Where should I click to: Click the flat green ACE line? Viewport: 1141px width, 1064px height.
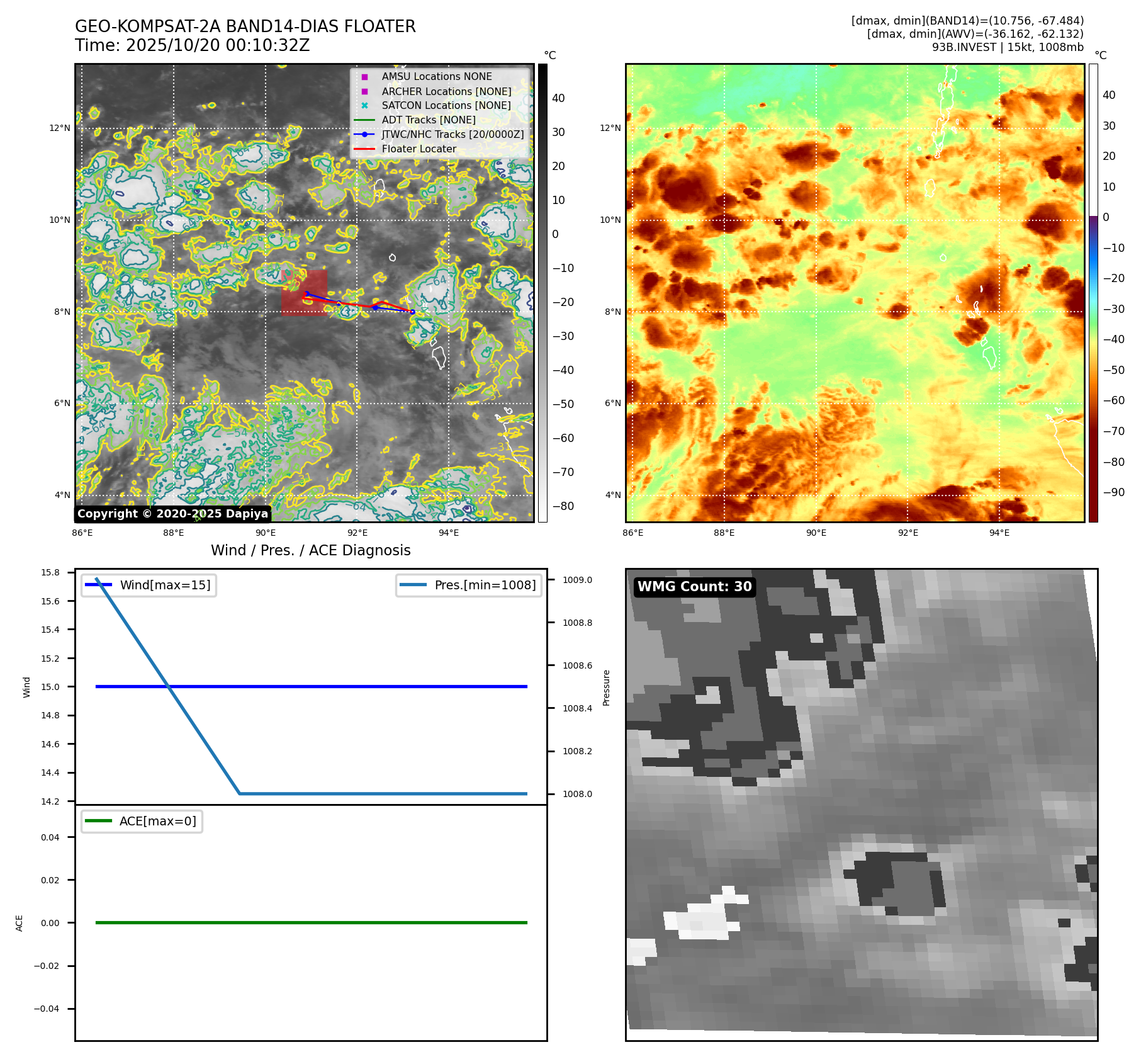[311, 922]
